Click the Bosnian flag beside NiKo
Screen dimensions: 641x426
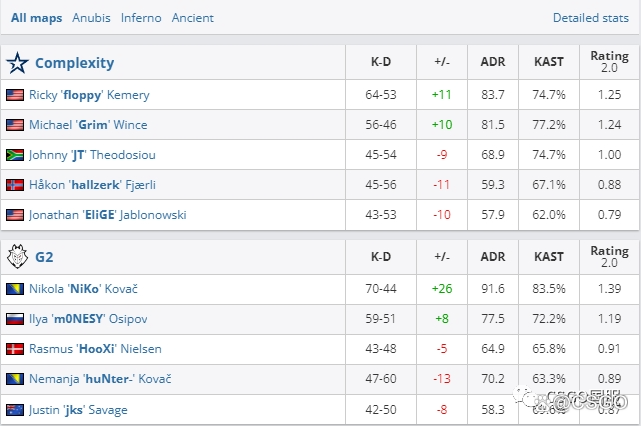15,289
